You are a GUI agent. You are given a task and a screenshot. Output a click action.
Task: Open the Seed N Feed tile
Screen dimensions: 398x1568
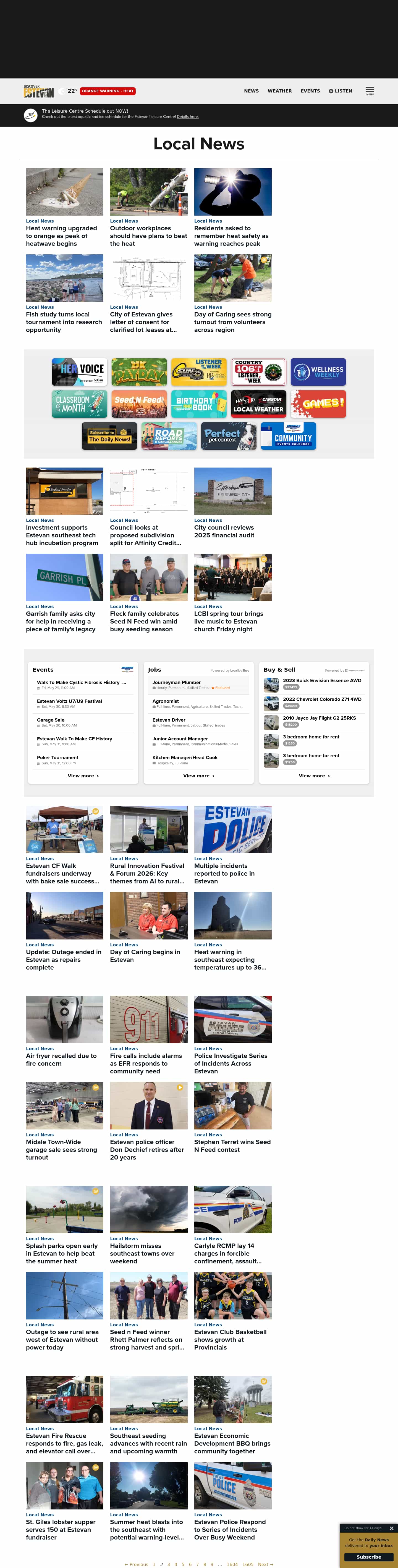point(139,404)
